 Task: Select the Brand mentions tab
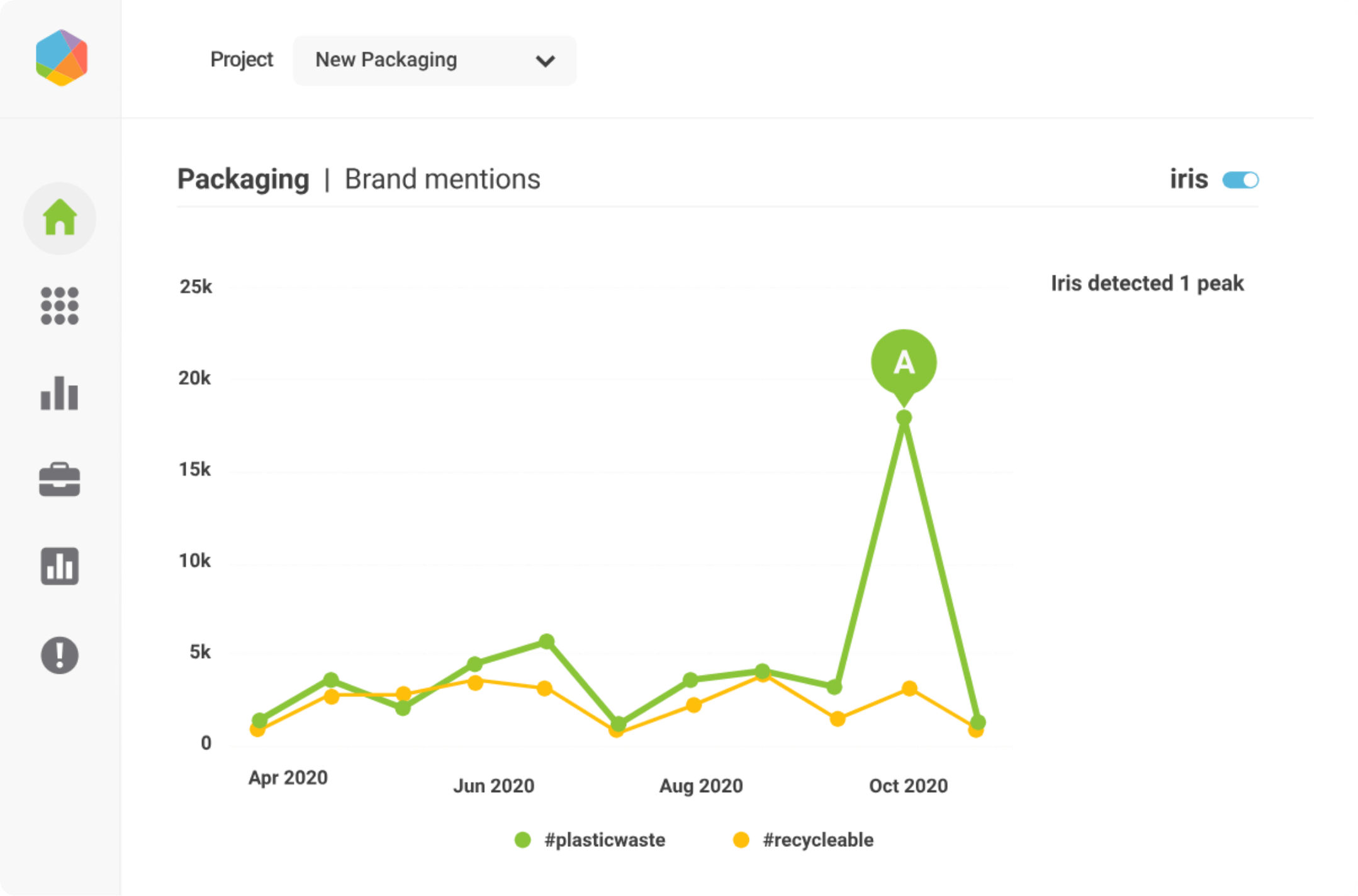(x=442, y=179)
